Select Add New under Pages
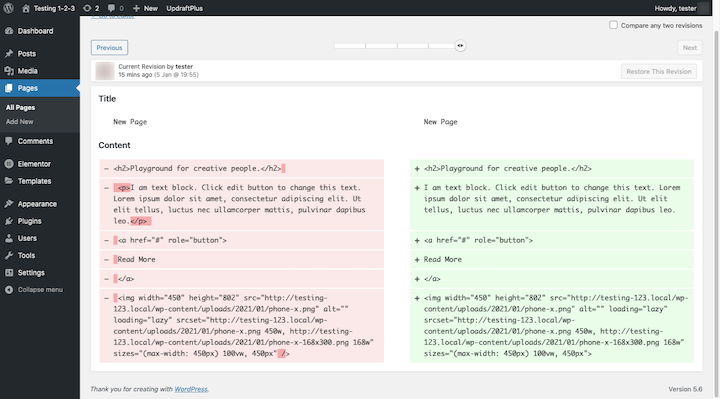This screenshot has width=720, height=399. (20, 122)
